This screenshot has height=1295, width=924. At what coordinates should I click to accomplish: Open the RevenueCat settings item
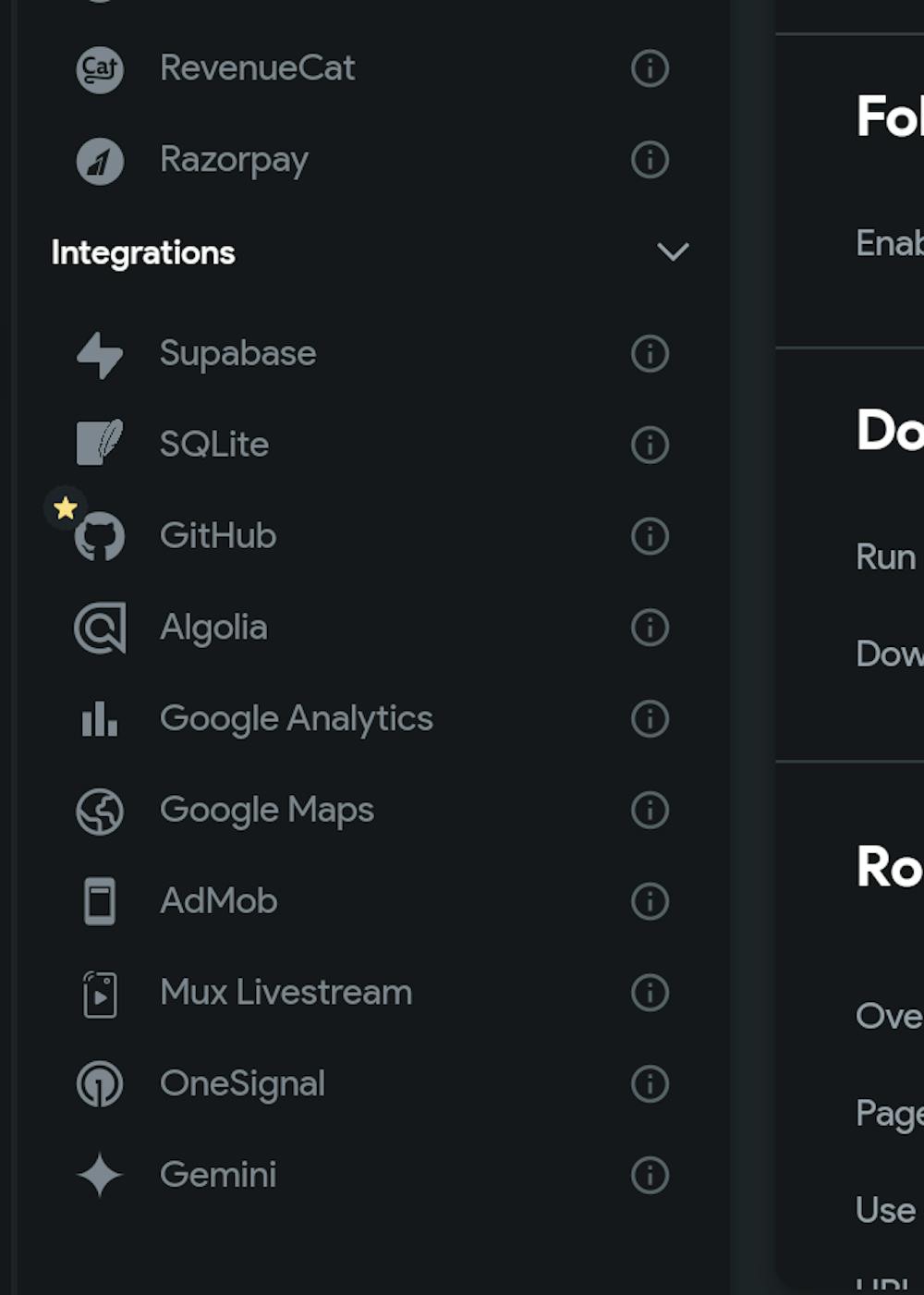(257, 68)
